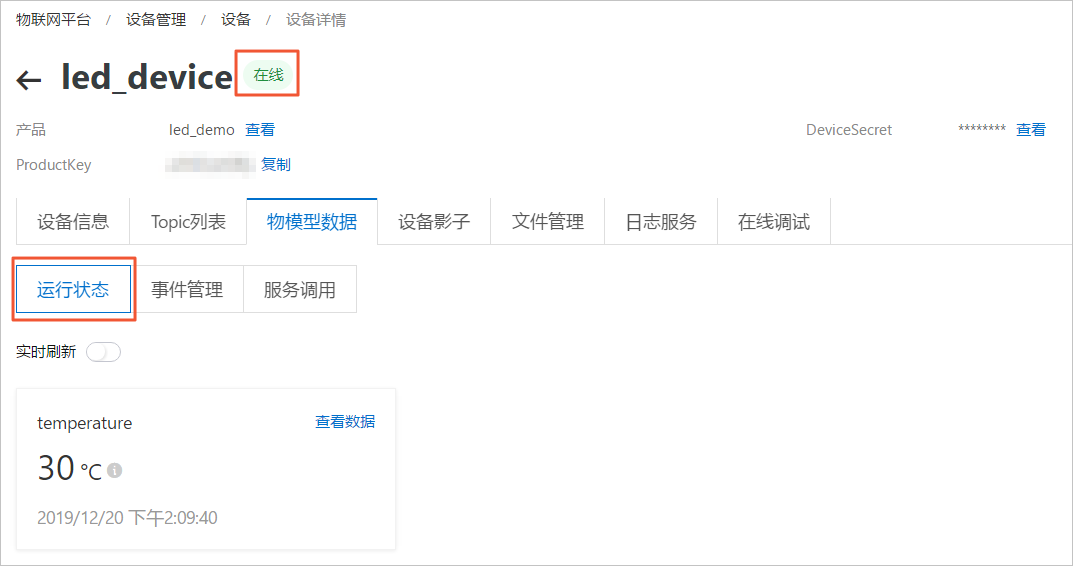Click the info icon next to 30 °C
The width and height of the screenshot is (1073, 566).
tap(114, 470)
